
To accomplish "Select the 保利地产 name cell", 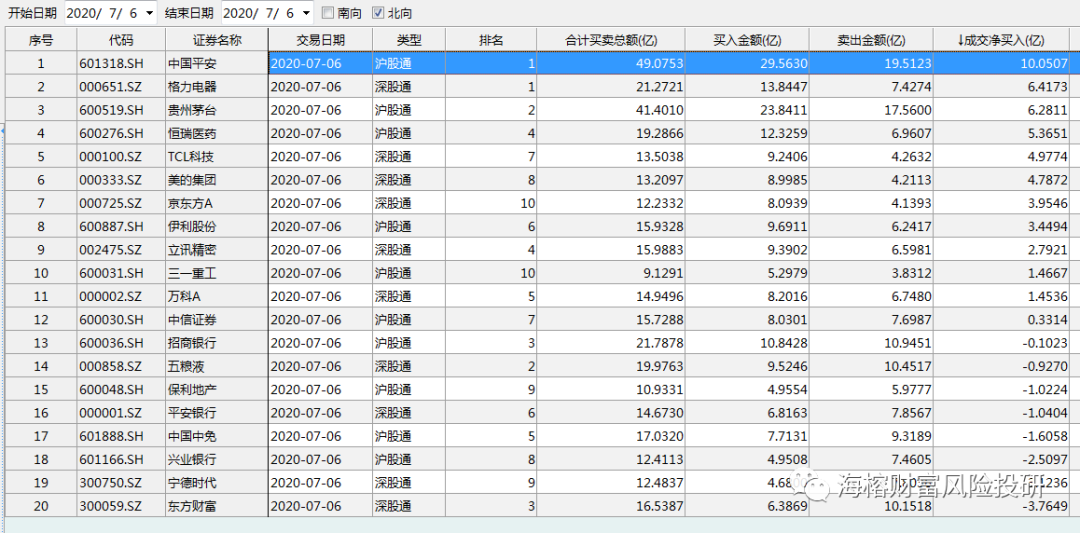I will pyautogui.click(x=217, y=390).
